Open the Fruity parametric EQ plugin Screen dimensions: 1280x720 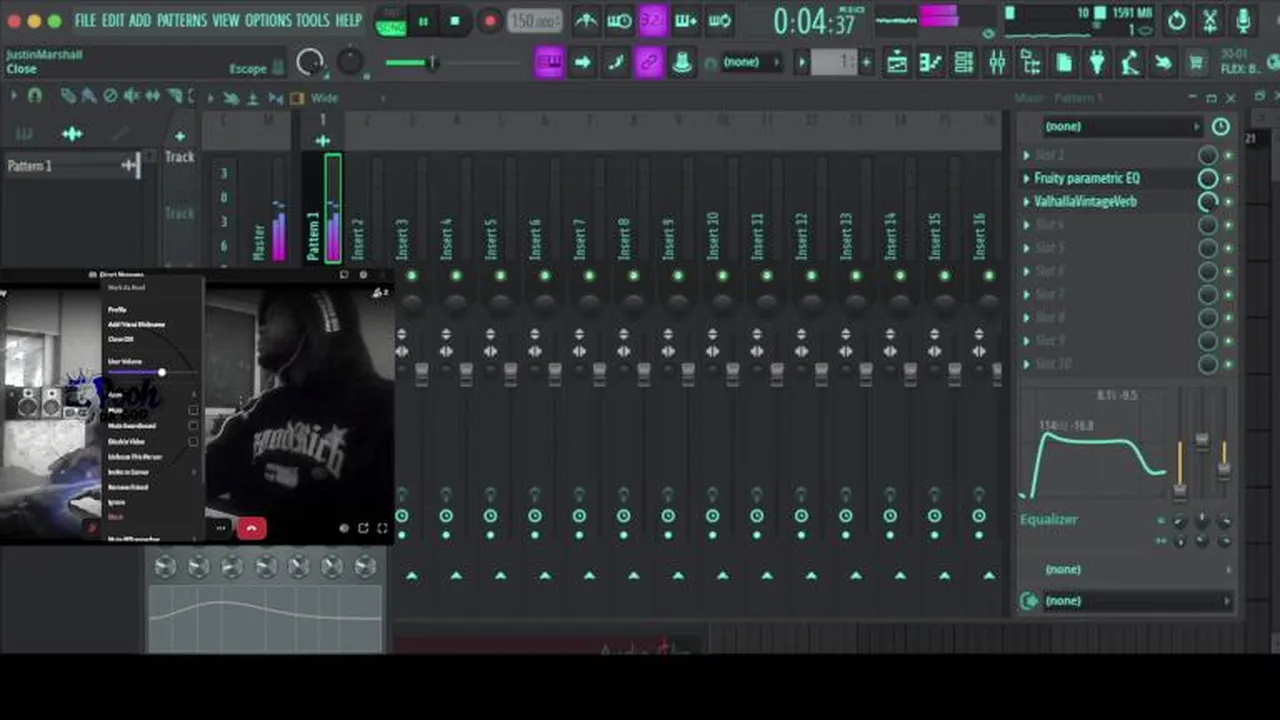point(1087,178)
